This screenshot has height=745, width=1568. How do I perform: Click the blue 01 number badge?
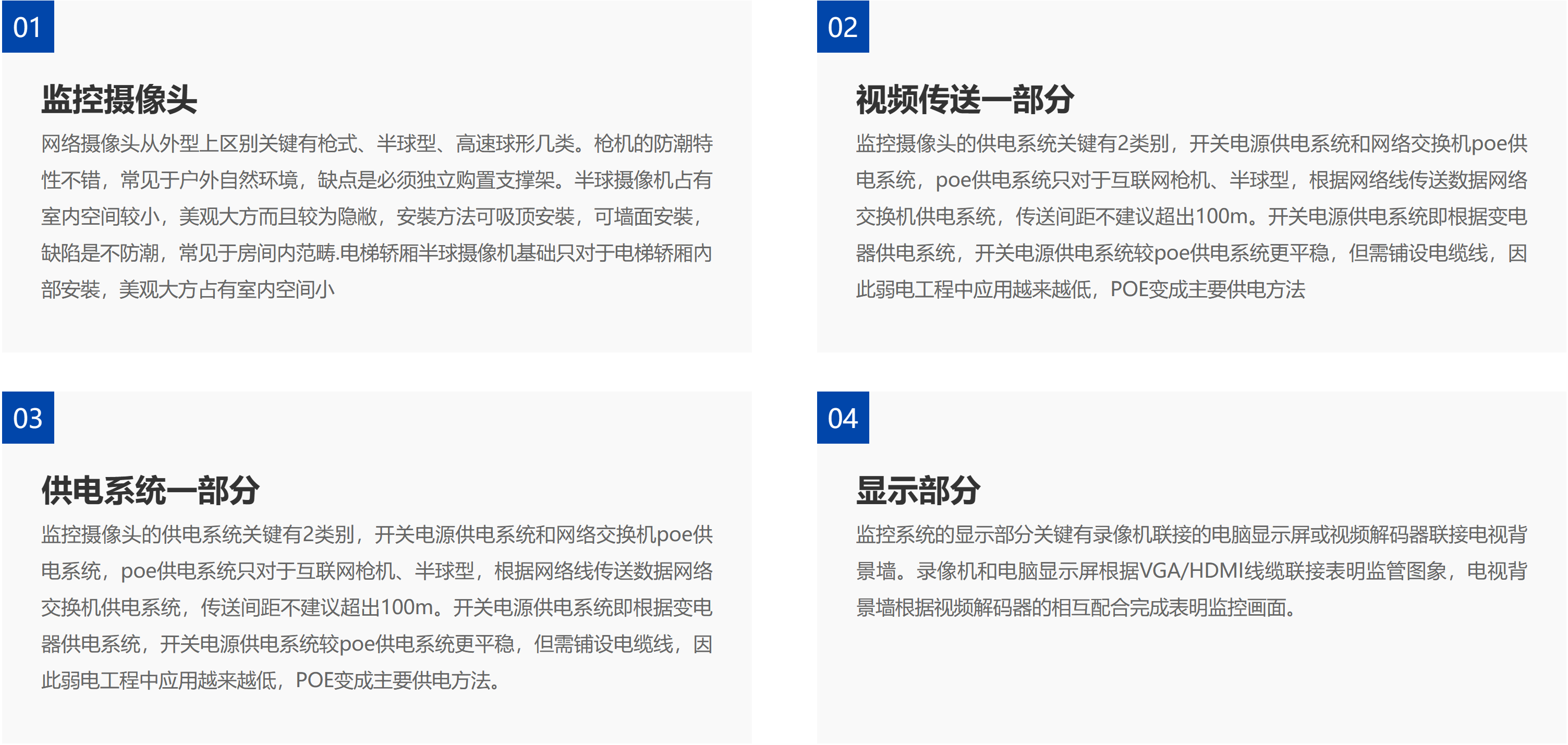[x=28, y=27]
